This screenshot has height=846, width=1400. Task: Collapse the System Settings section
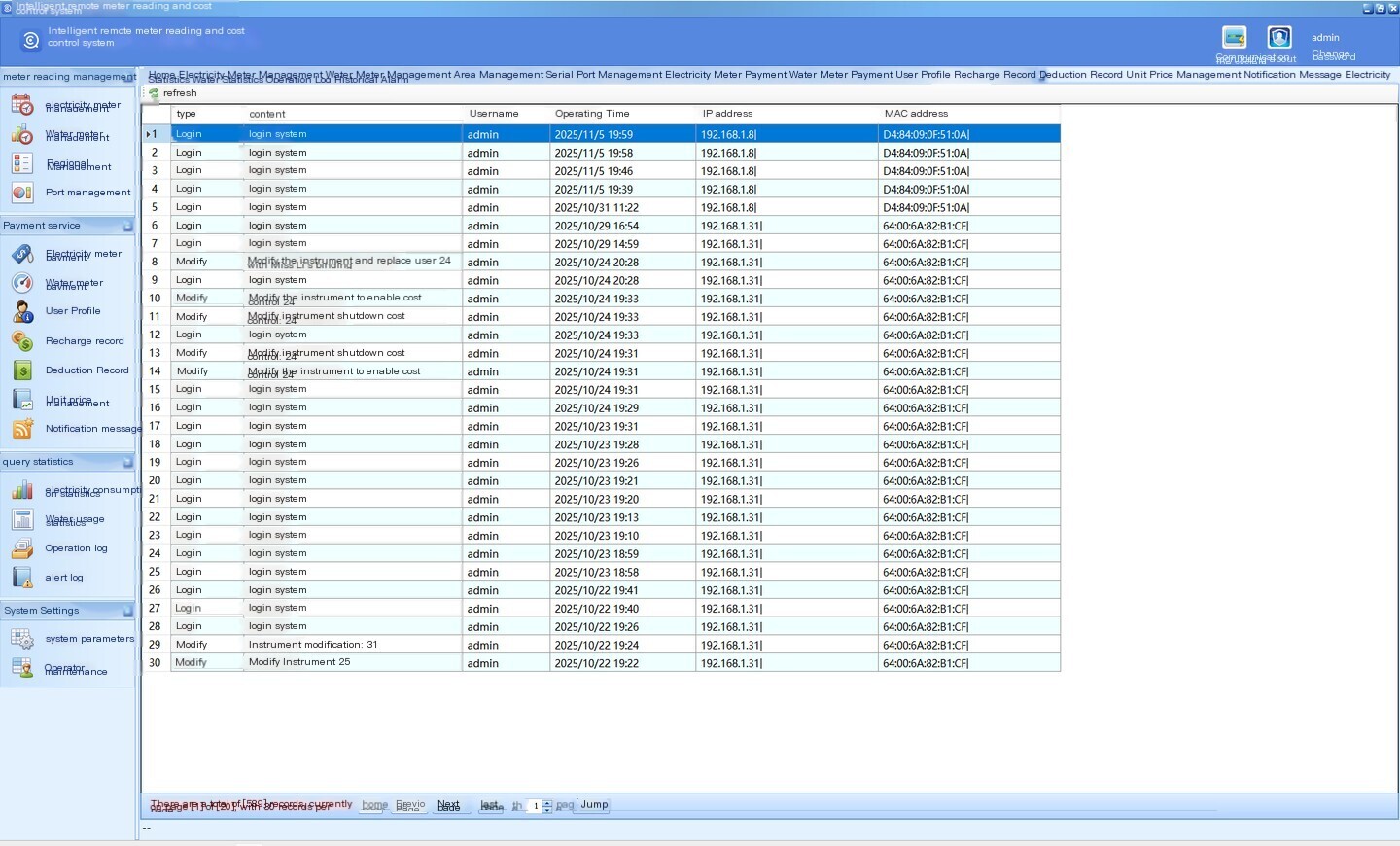coord(127,611)
